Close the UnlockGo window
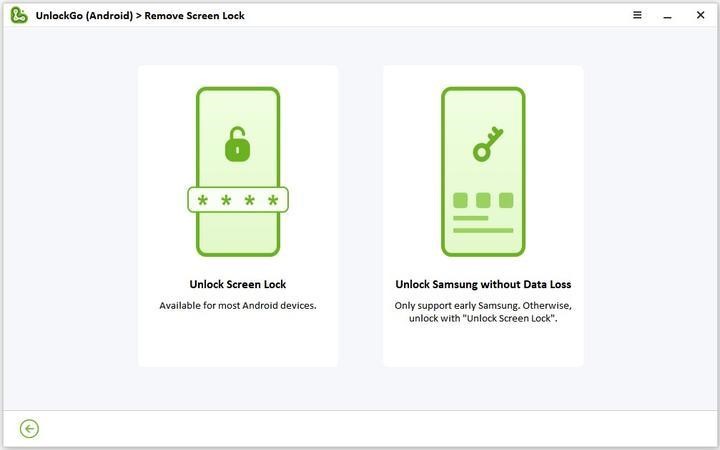This screenshot has height=450, width=720. (x=700, y=15)
